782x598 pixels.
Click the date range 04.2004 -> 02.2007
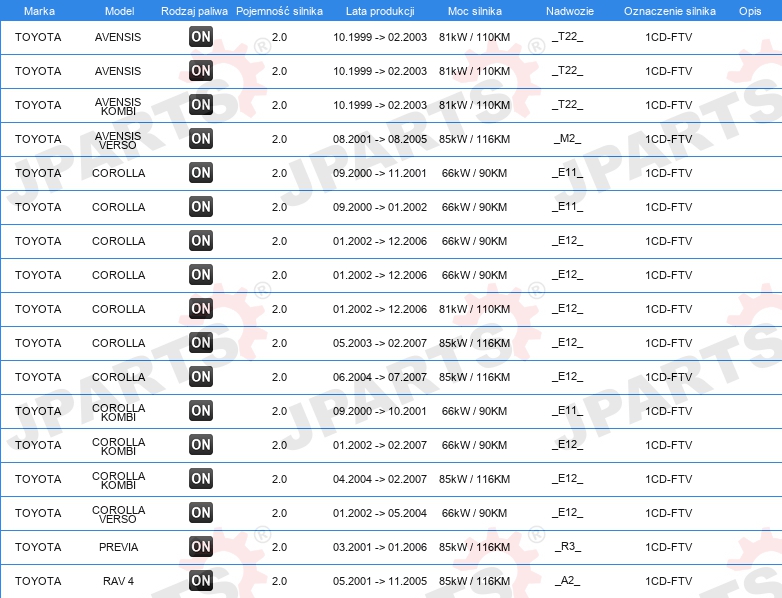(380, 479)
